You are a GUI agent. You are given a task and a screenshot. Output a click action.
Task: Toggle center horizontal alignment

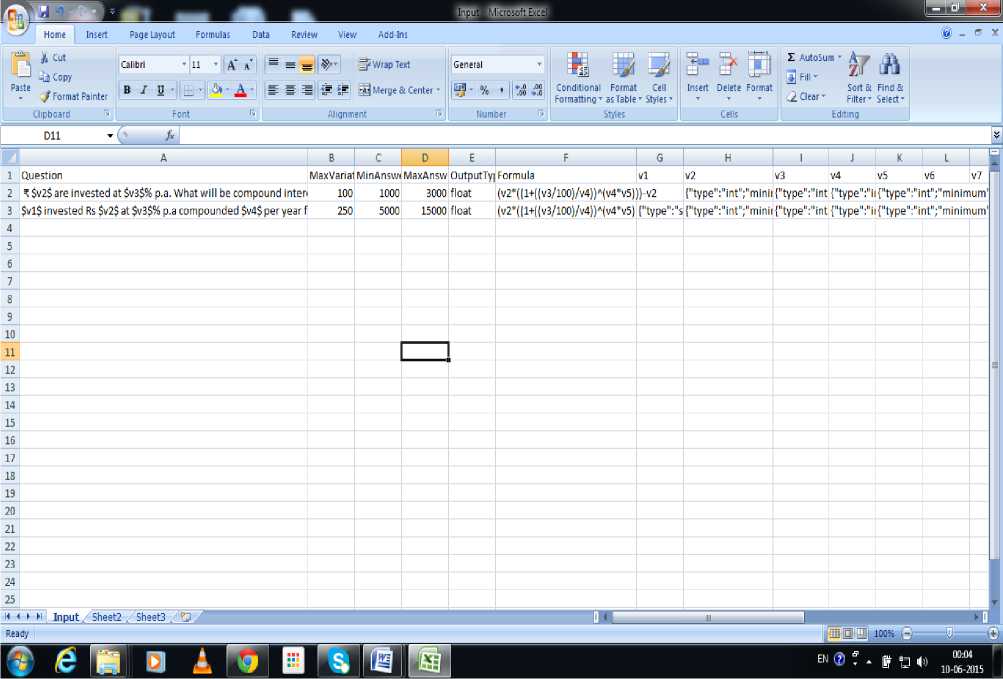pyautogui.click(x=290, y=90)
